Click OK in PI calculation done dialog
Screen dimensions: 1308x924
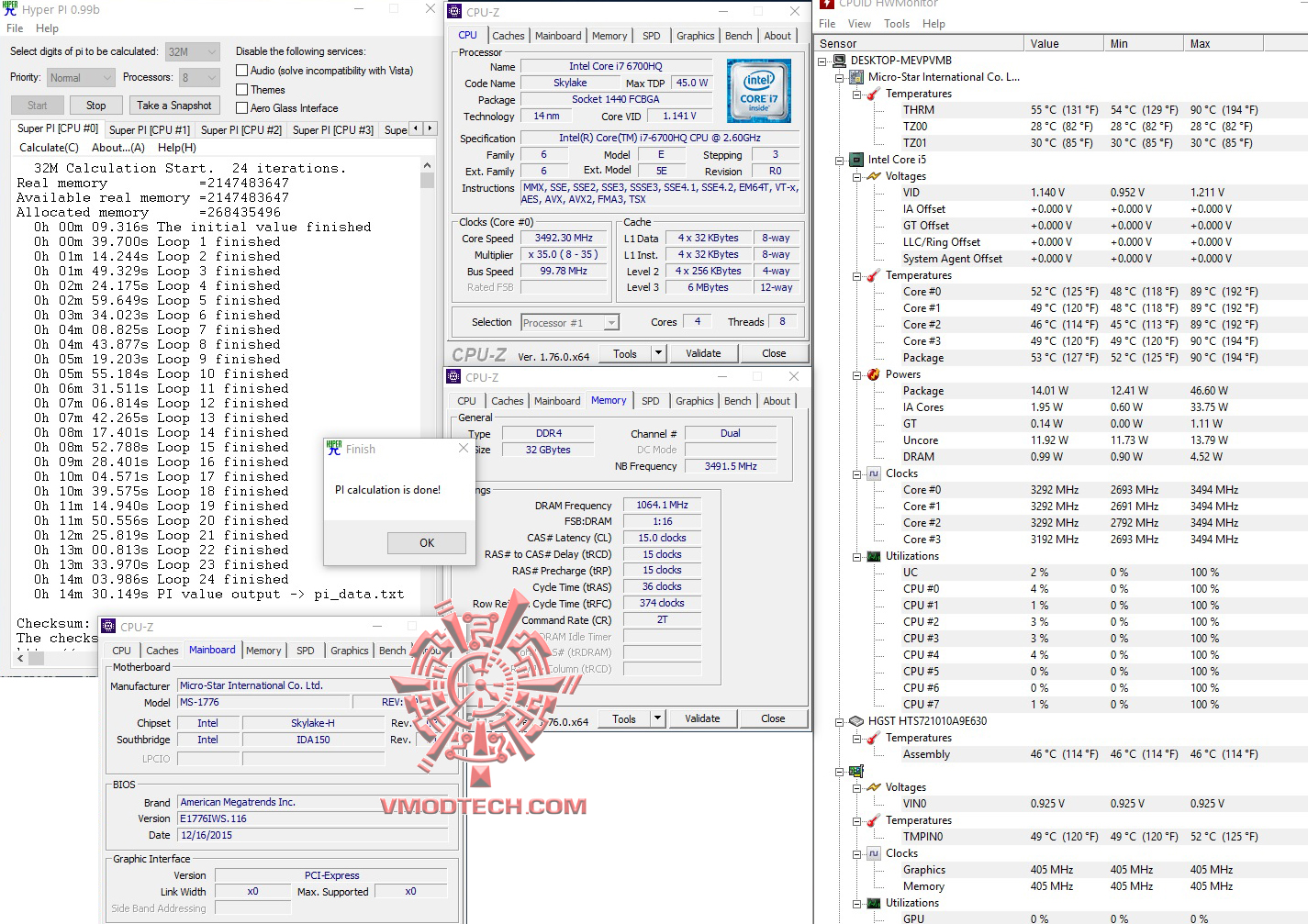coord(427,543)
